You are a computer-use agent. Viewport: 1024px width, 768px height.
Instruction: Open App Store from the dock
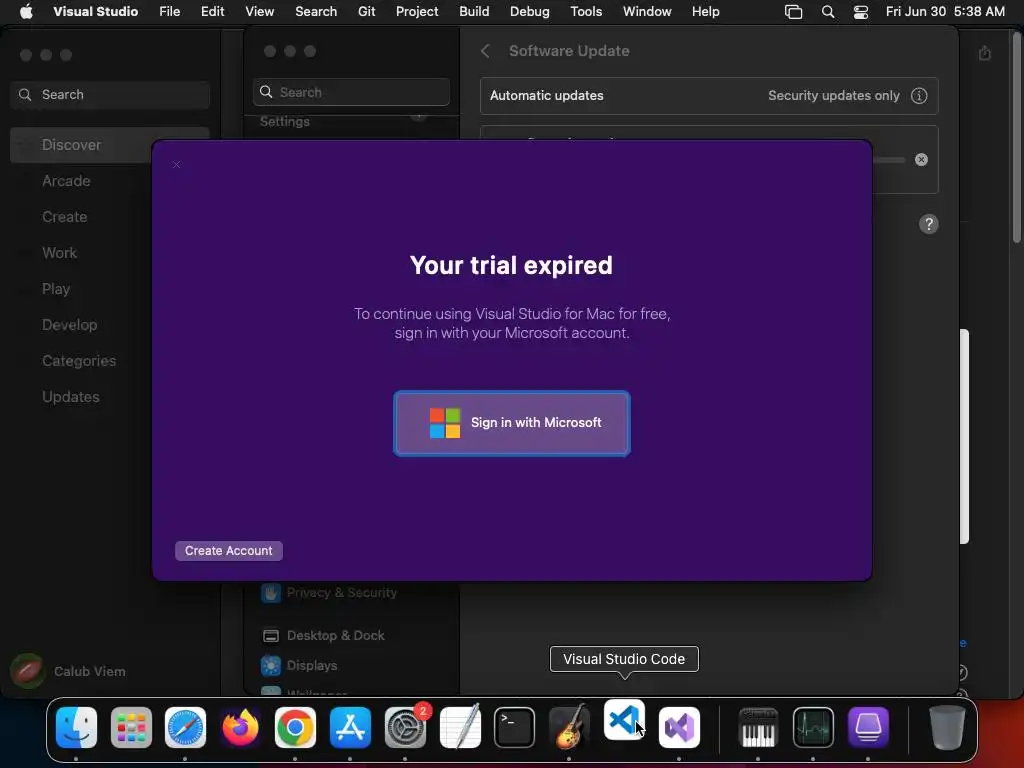coord(350,728)
